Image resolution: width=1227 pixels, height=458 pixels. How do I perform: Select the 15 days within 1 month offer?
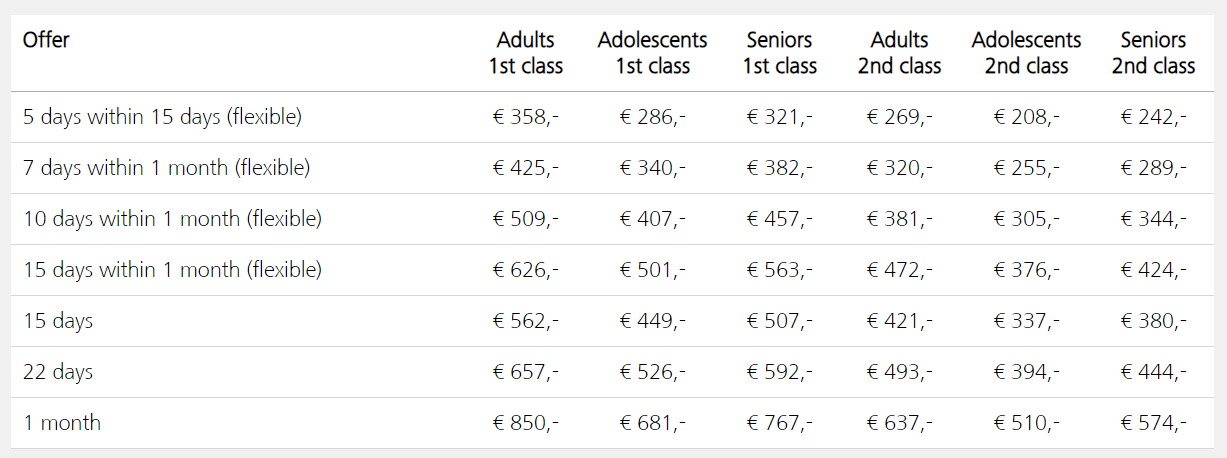(172, 270)
